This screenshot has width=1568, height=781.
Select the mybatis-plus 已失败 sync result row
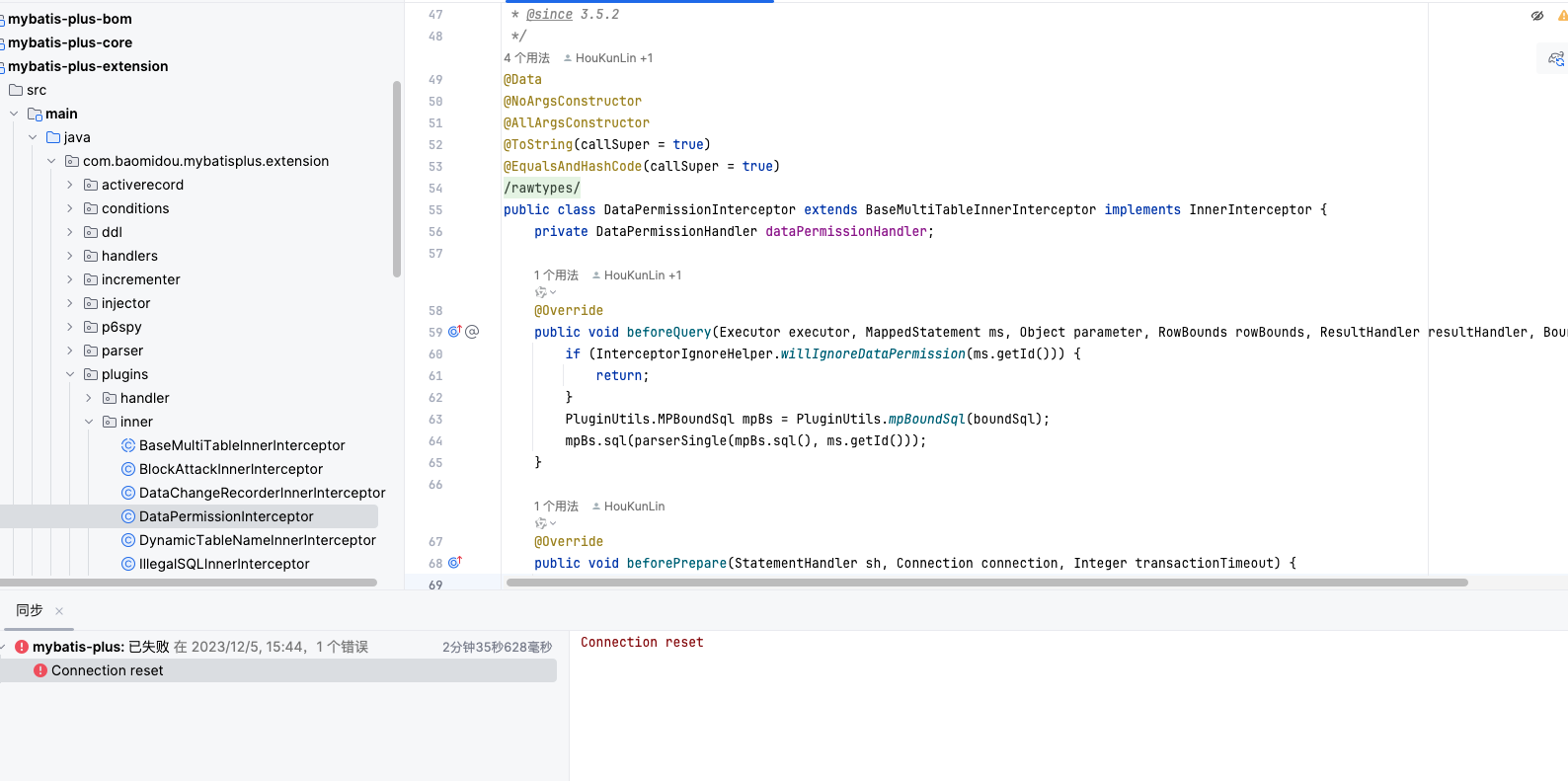click(x=278, y=647)
